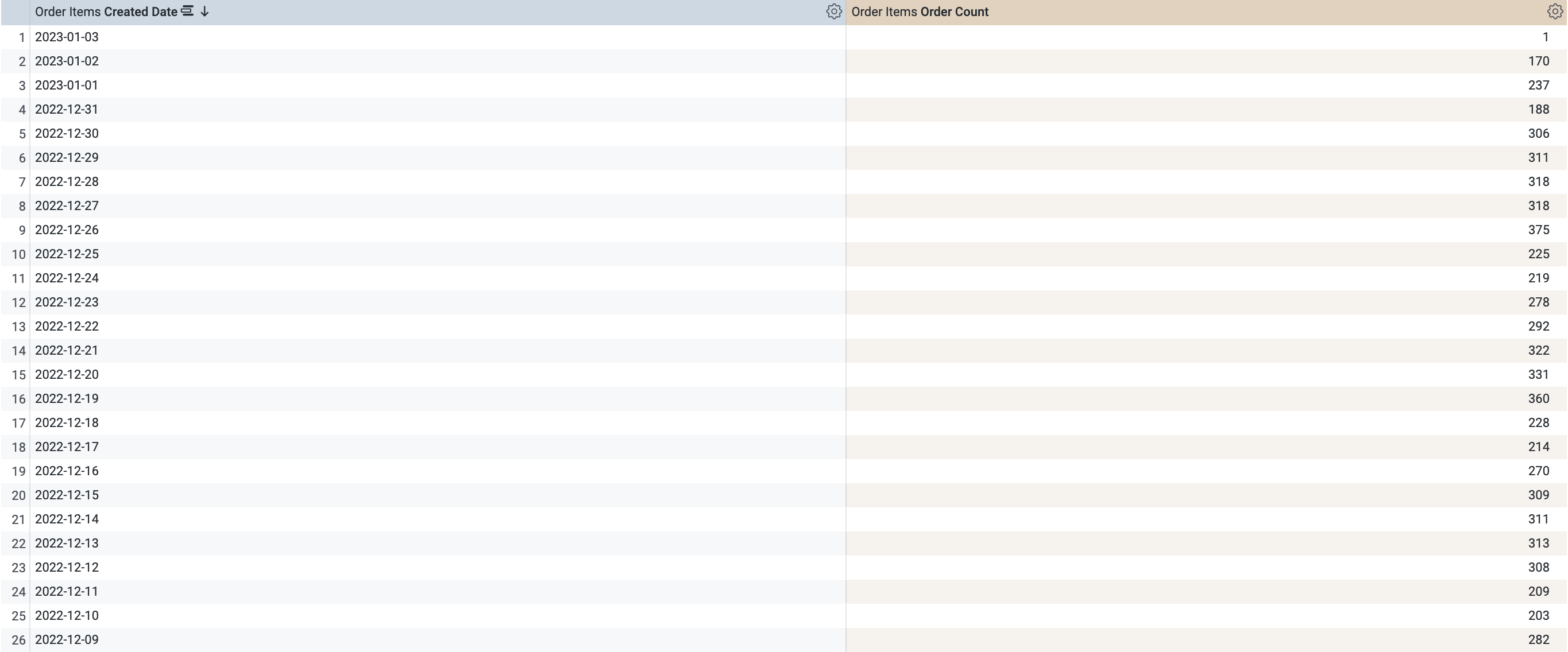
Task: Sort by Order Items Order Count header
Action: pyautogui.click(x=920, y=11)
